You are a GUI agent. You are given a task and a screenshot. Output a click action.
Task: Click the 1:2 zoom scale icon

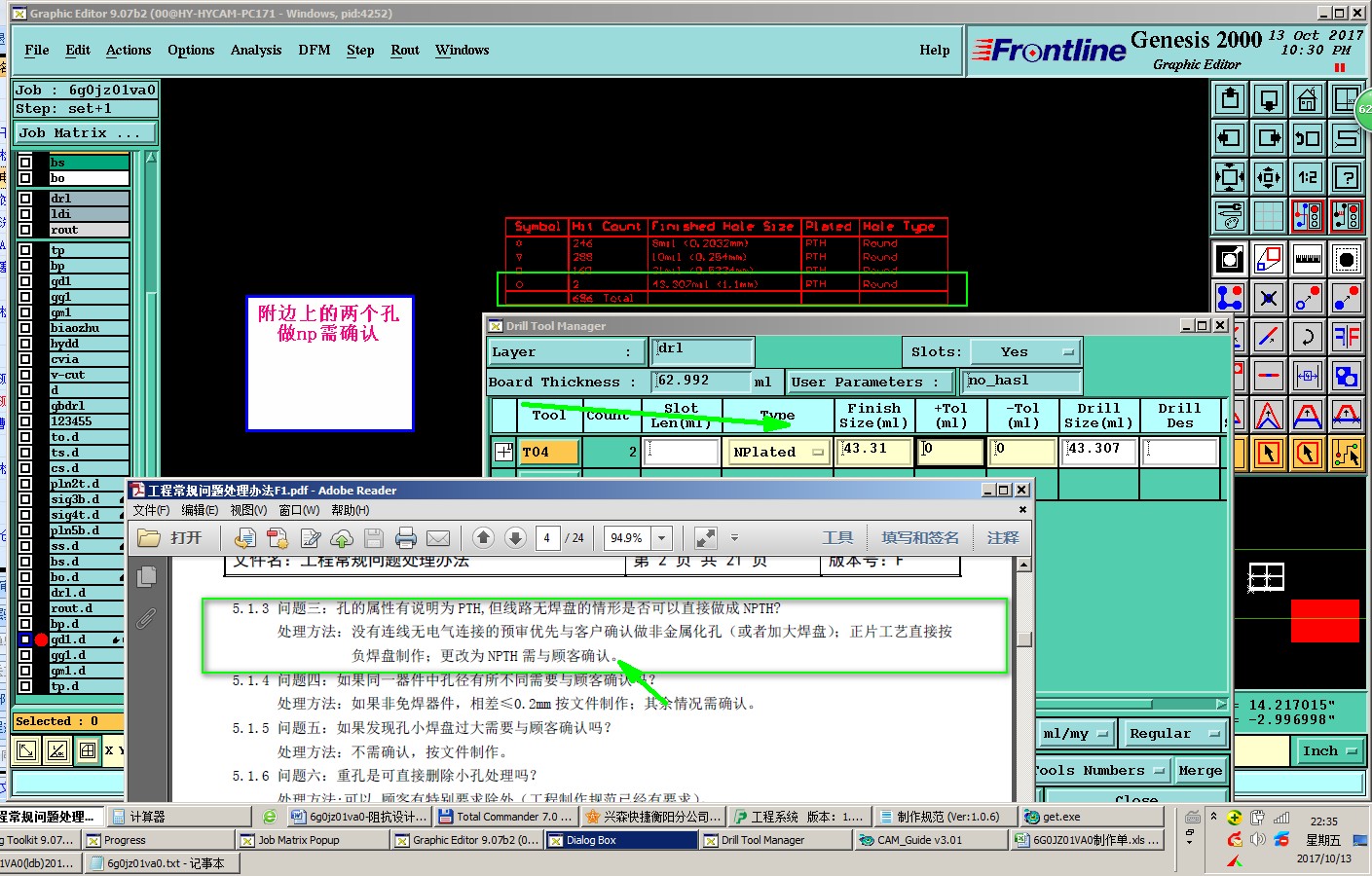coord(1308,177)
